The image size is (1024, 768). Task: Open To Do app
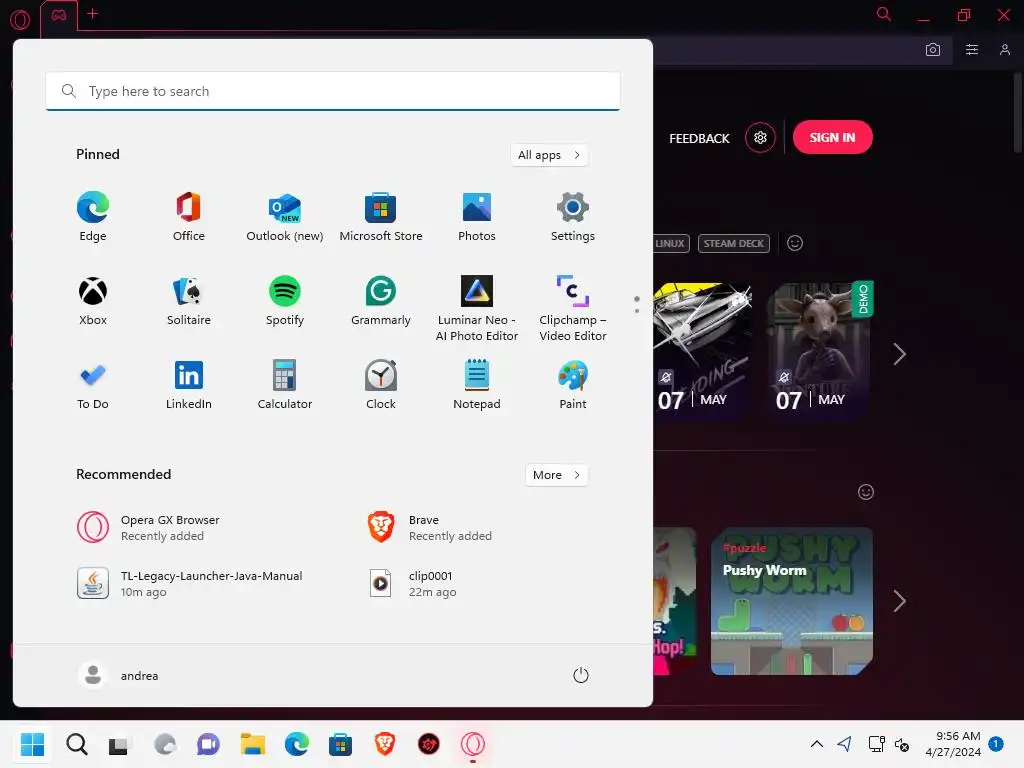click(93, 385)
